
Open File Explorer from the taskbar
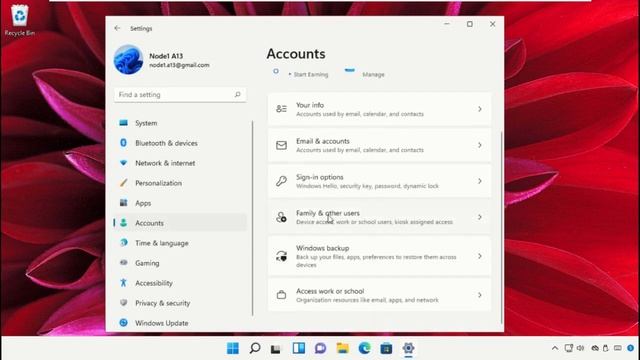tap(342, 348)
